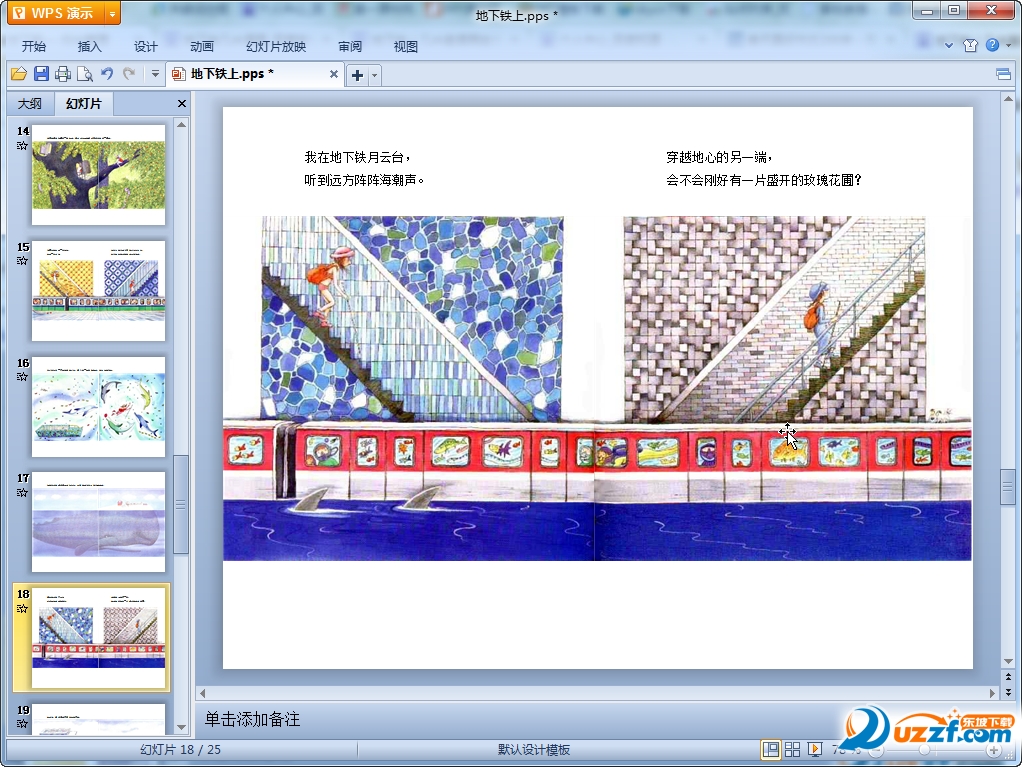
Task: Click animation star icon under slide 18
Action: click(22, 608)
